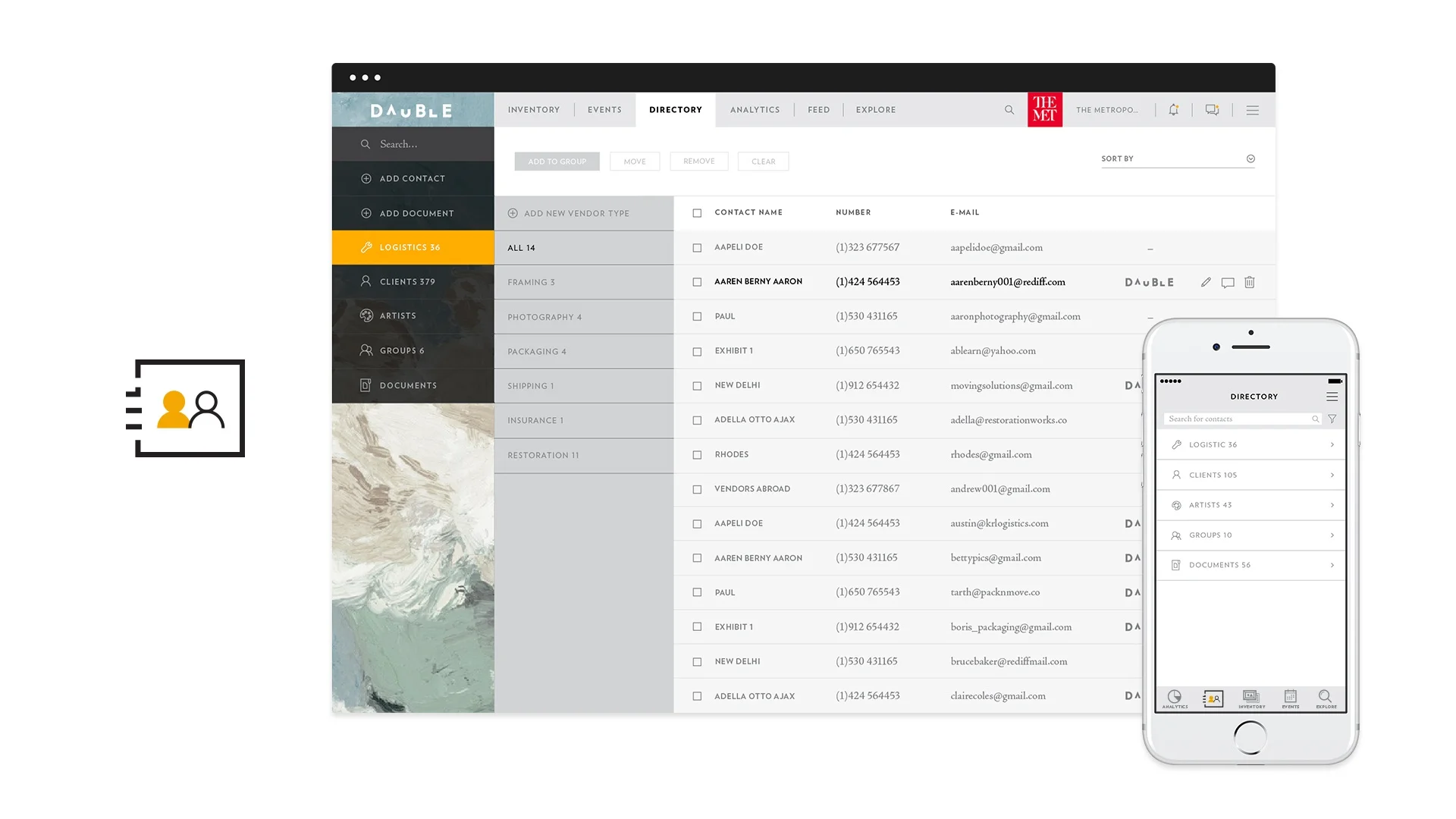Screen dimensions: 1456x819
Task: Click the Documents file icon in sidebar
Action: pyautogui.click(x=366, y=385)
